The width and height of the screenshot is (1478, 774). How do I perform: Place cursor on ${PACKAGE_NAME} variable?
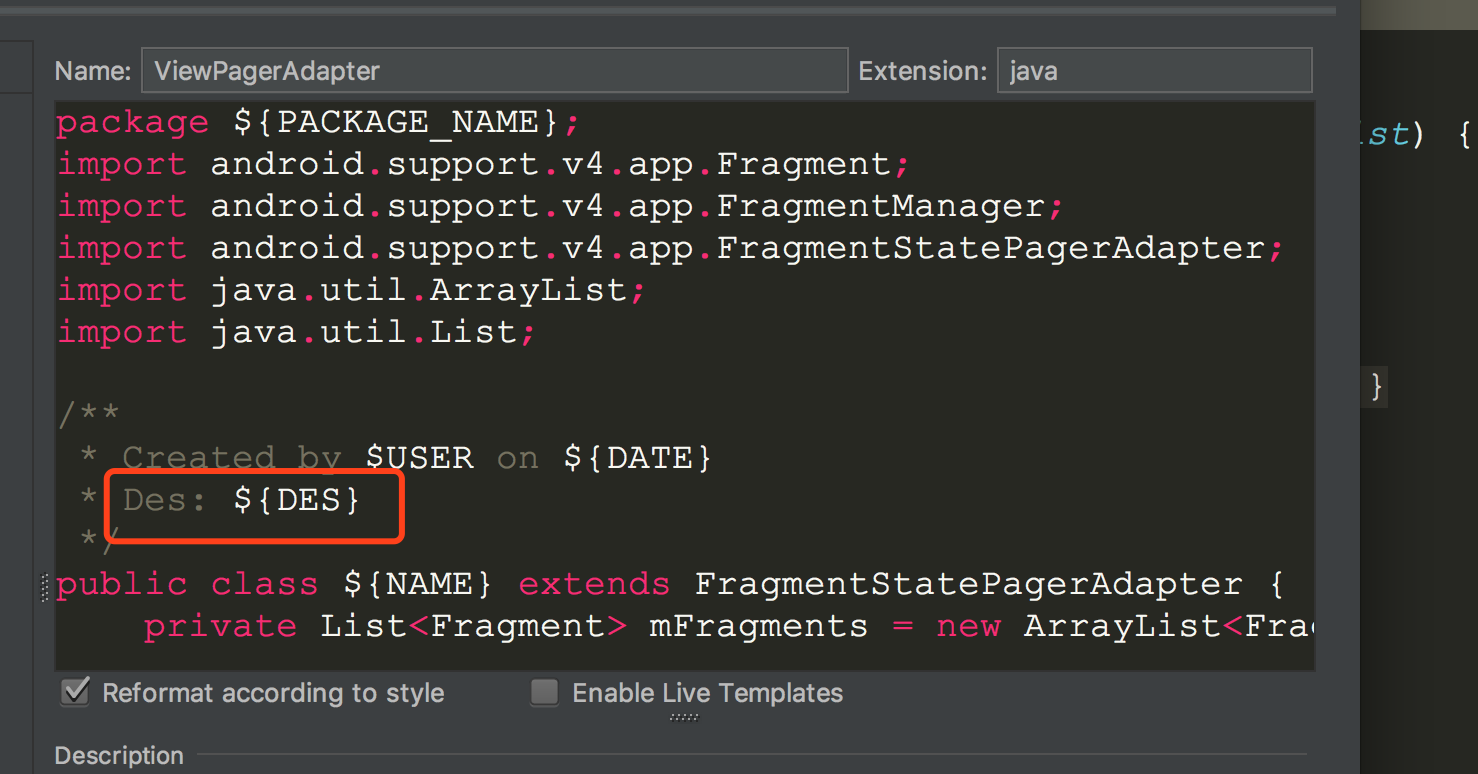pos(395,122)
